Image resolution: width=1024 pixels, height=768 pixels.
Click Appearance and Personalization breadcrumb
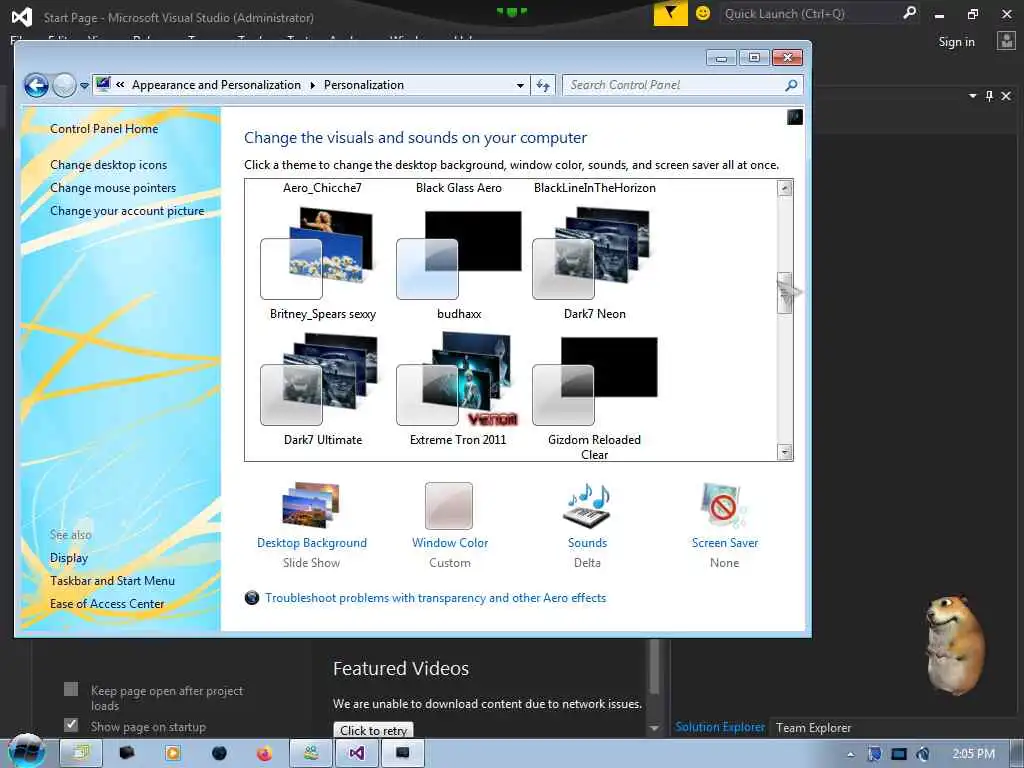[x=216, y=85]
